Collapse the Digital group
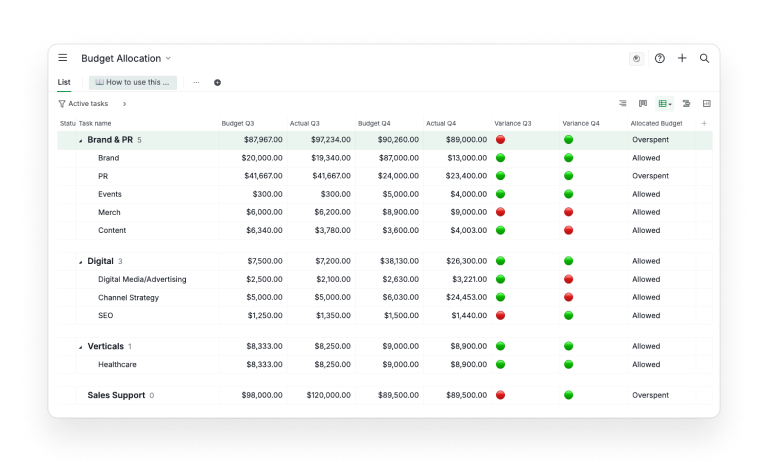This screenshot has width=768, height=462. click(x=81, y=262)
